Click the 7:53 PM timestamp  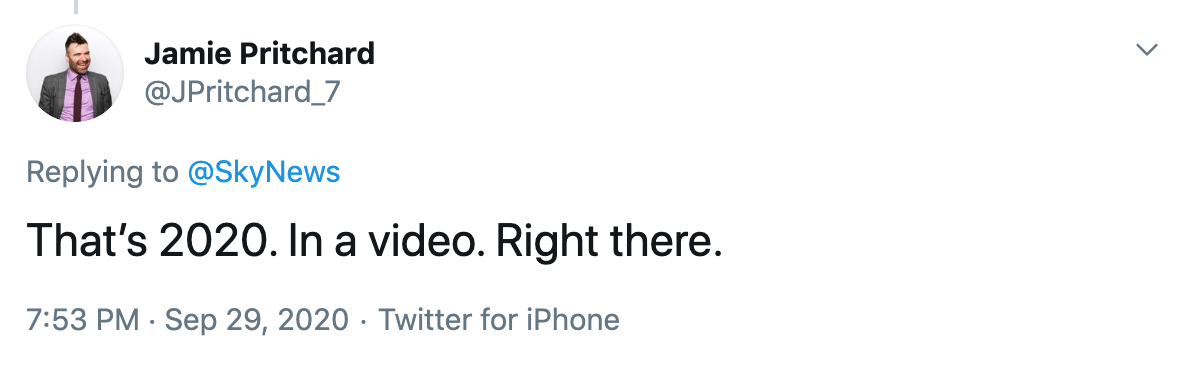[x=83, y=320]
